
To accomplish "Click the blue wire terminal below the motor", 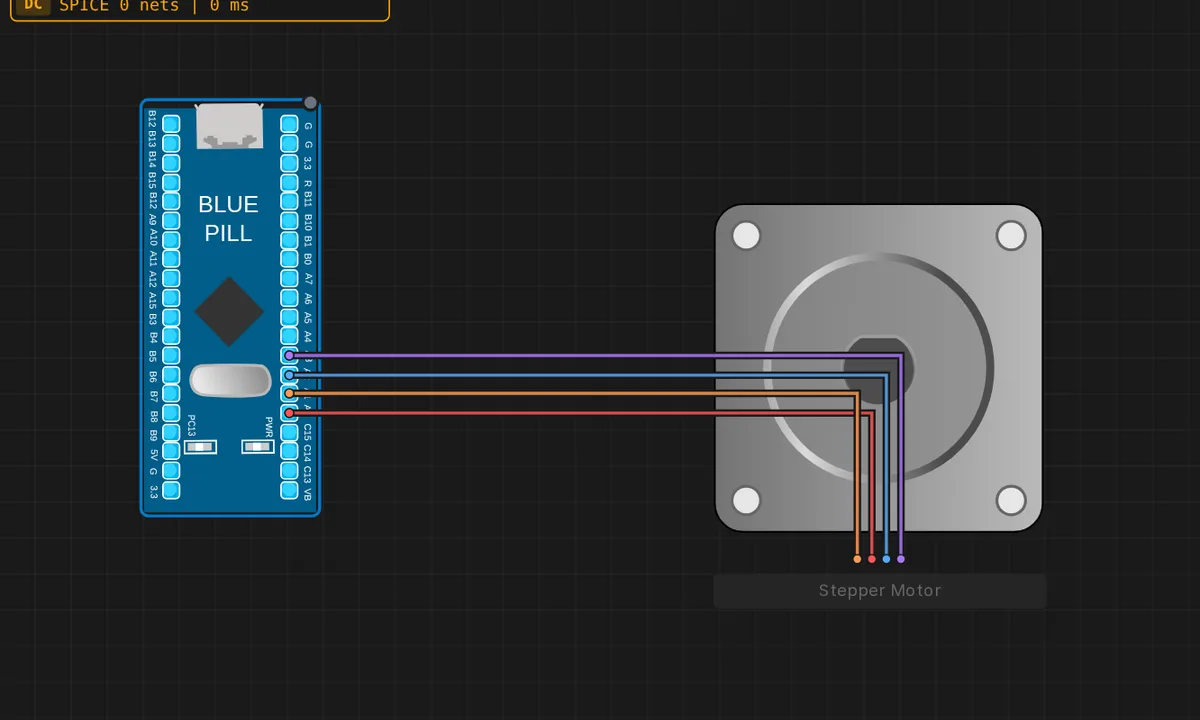I will (886, 559).
